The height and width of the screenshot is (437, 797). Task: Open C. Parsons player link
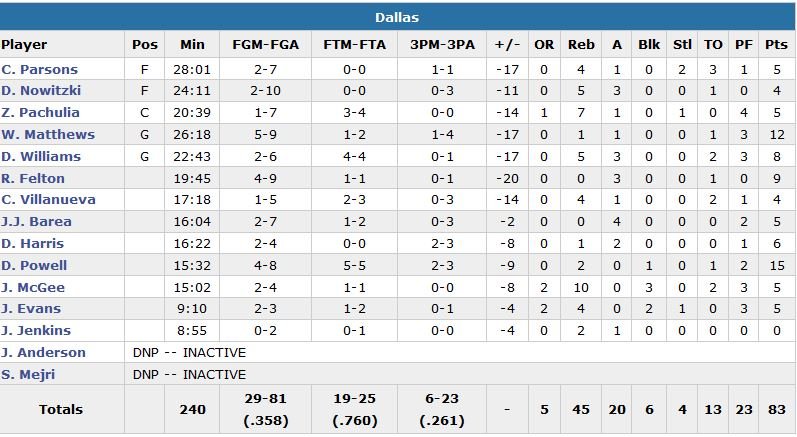click(40, 70)
